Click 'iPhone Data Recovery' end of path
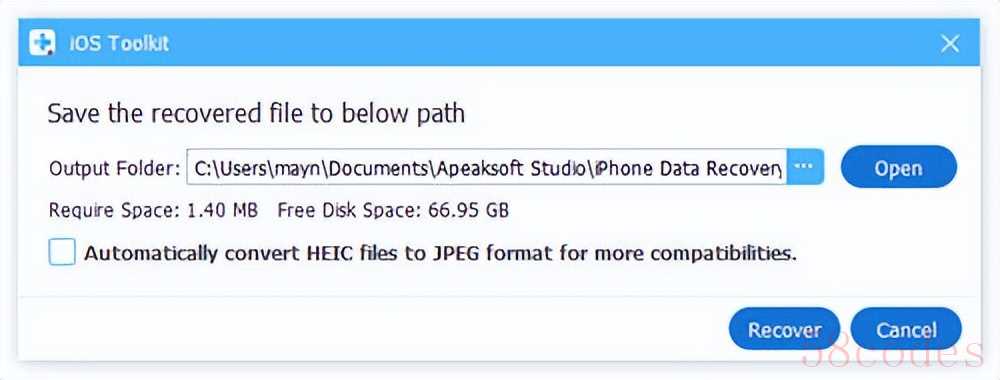 [x=688, y=168]
